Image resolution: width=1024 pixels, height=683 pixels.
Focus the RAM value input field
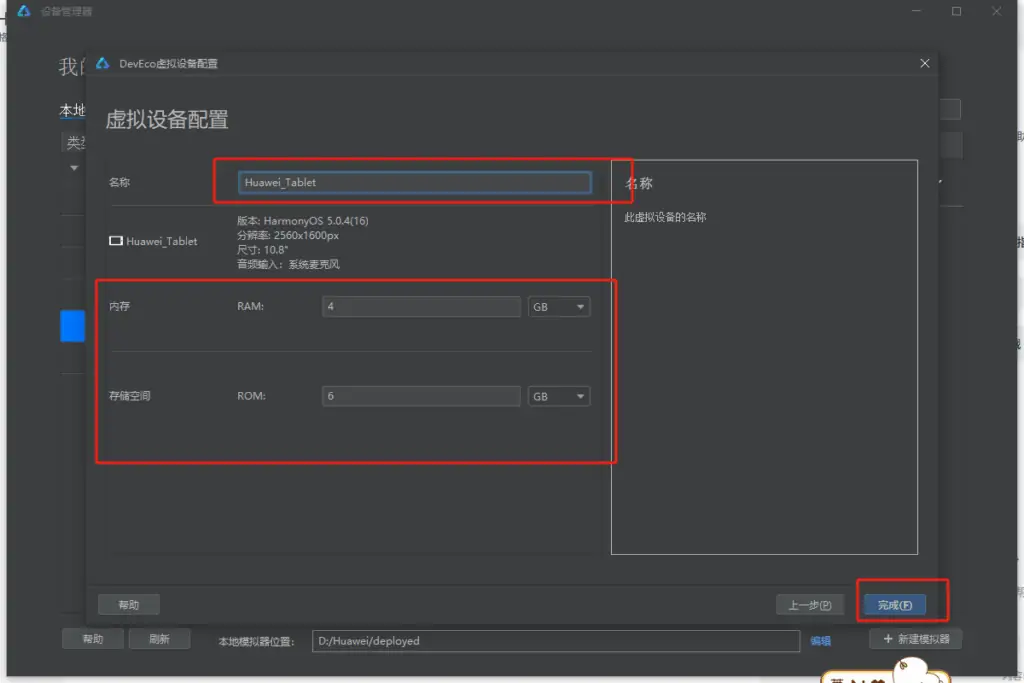click(x=421, y=307)
